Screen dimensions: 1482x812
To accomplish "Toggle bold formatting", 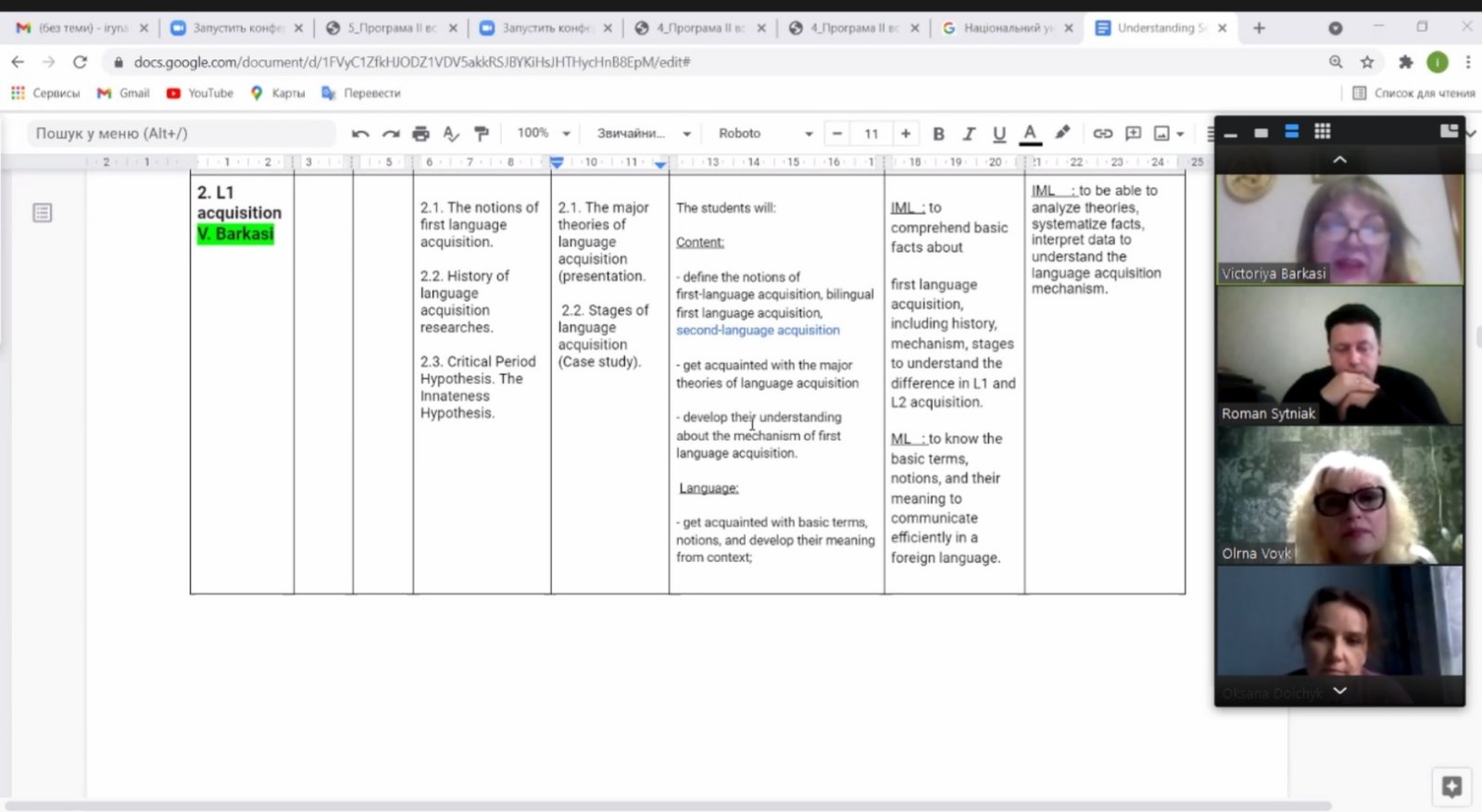I will 938,134.
